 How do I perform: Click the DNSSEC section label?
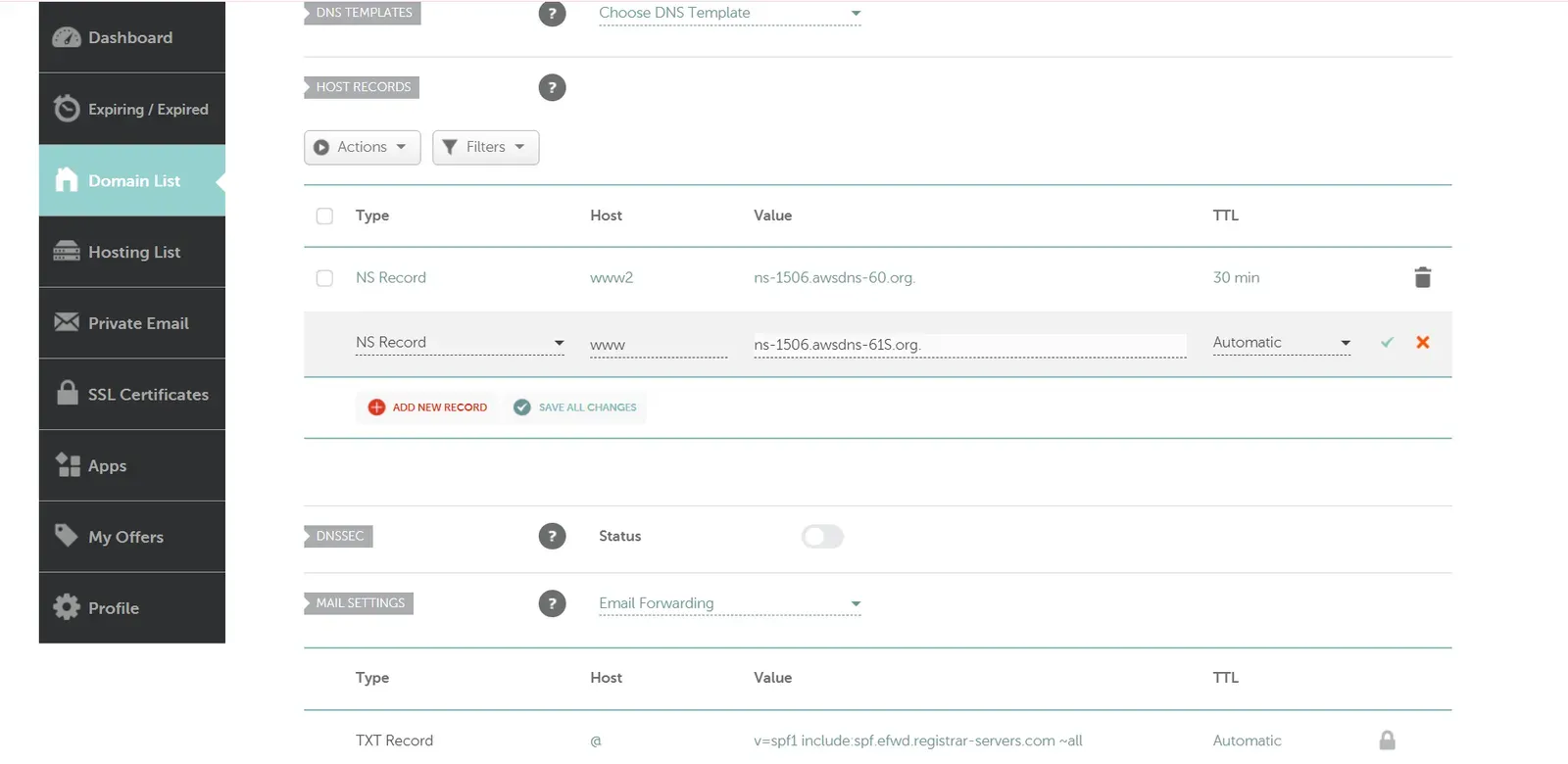point(339,536)
